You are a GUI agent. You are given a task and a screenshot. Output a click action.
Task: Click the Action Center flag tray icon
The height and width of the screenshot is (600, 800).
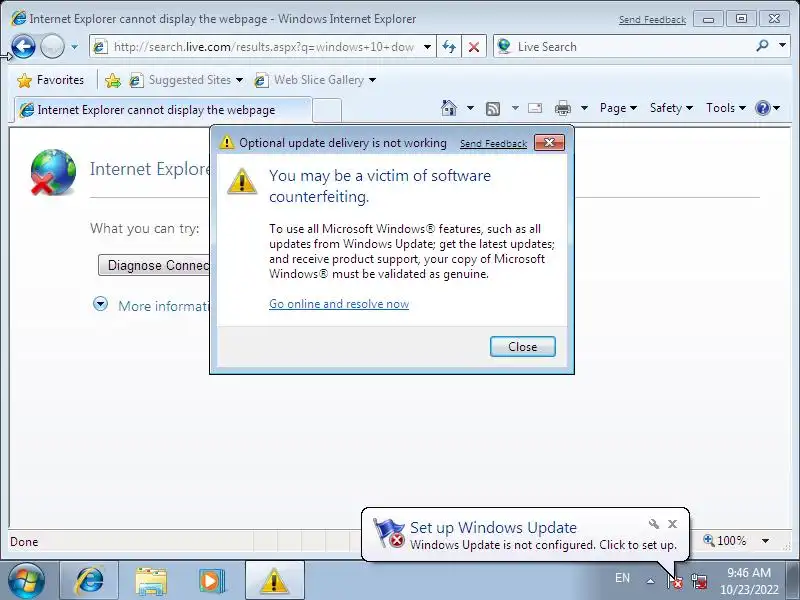click(x=675, y=581)
